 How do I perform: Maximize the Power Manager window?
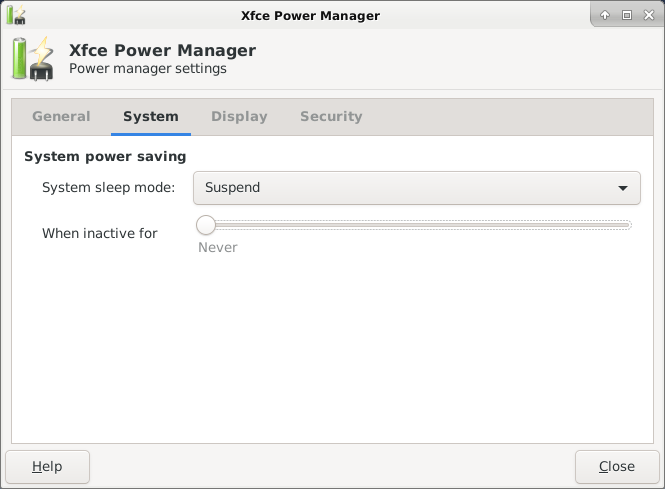coord(627,15)
